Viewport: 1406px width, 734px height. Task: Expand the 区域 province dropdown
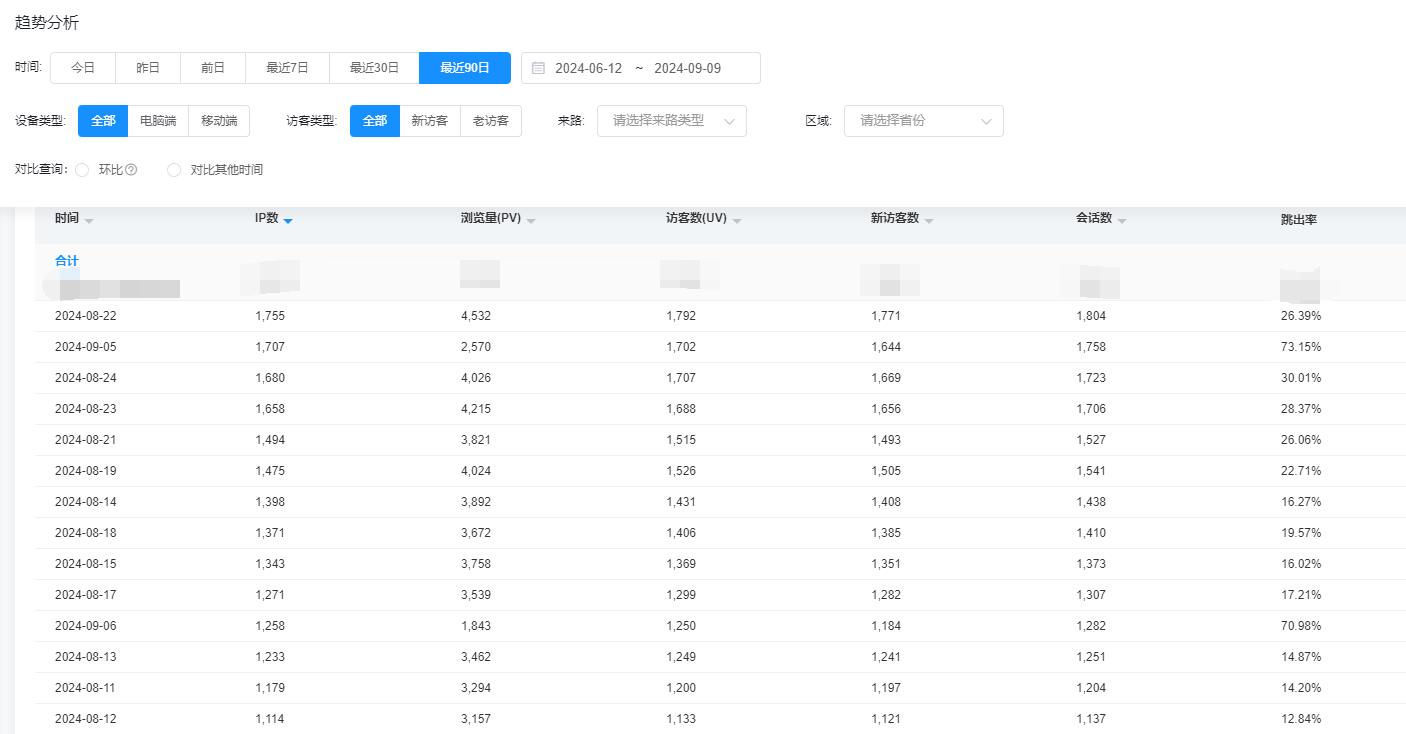point(923,121)
